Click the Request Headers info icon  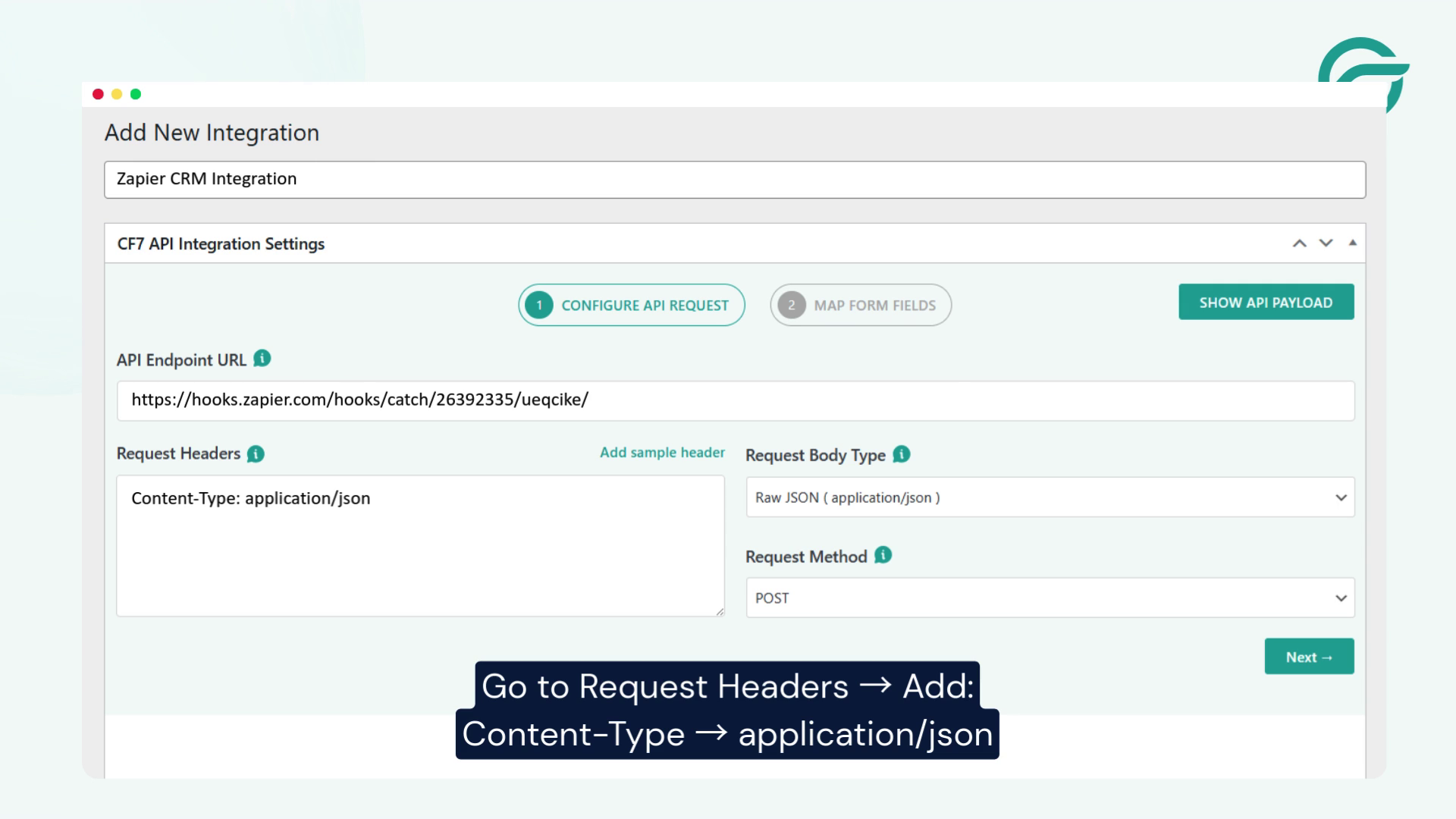point(256,453)
